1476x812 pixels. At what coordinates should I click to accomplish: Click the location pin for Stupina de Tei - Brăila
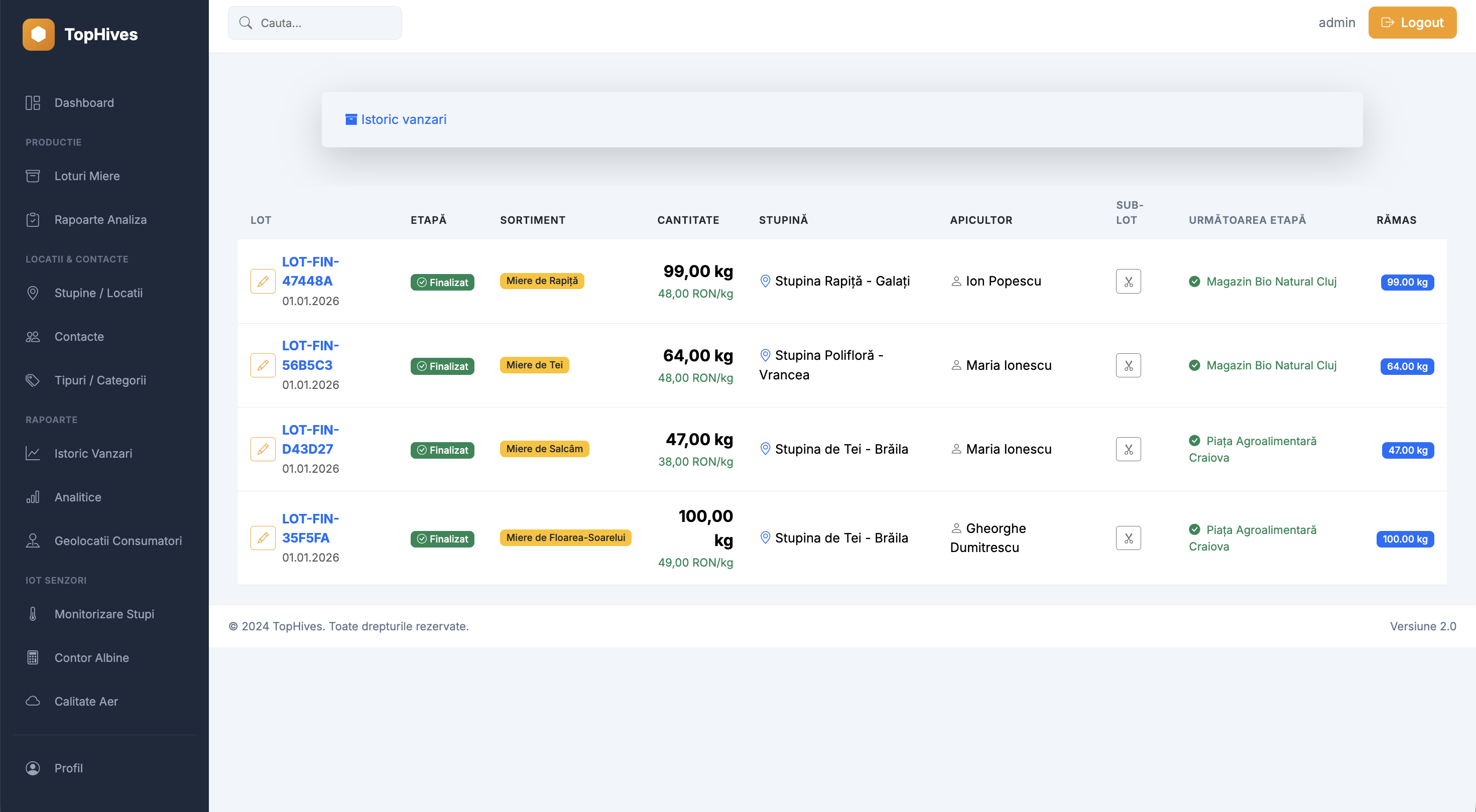[765, 449]
